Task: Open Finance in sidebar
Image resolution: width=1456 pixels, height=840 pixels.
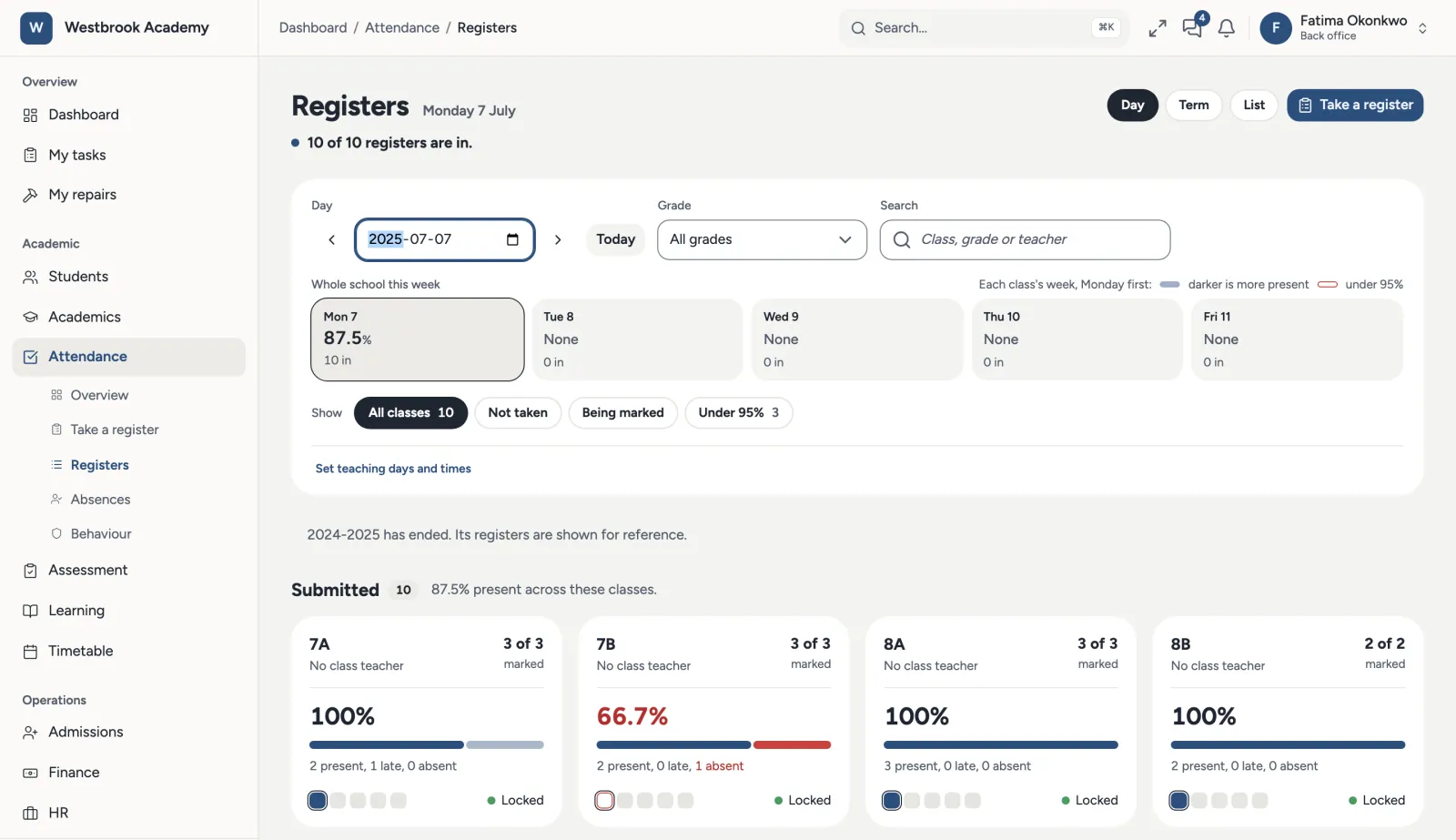Action: pos(129,773)
